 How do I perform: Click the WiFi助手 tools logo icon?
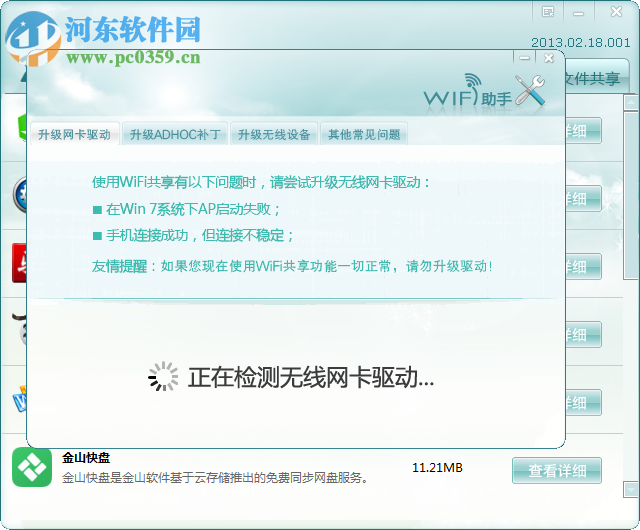click(x=530, y=89)
